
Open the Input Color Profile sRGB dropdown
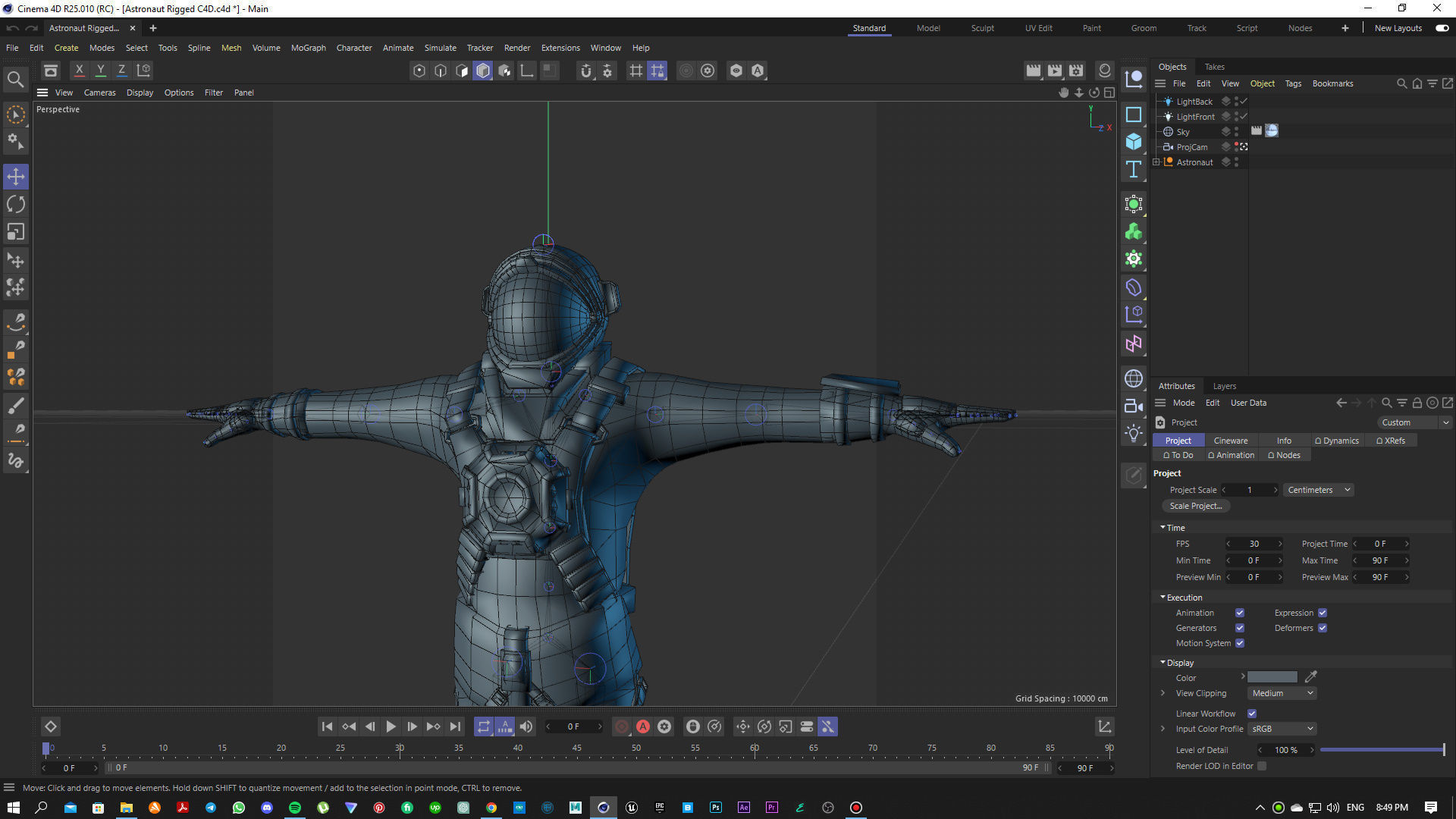tap(1282, 729)
